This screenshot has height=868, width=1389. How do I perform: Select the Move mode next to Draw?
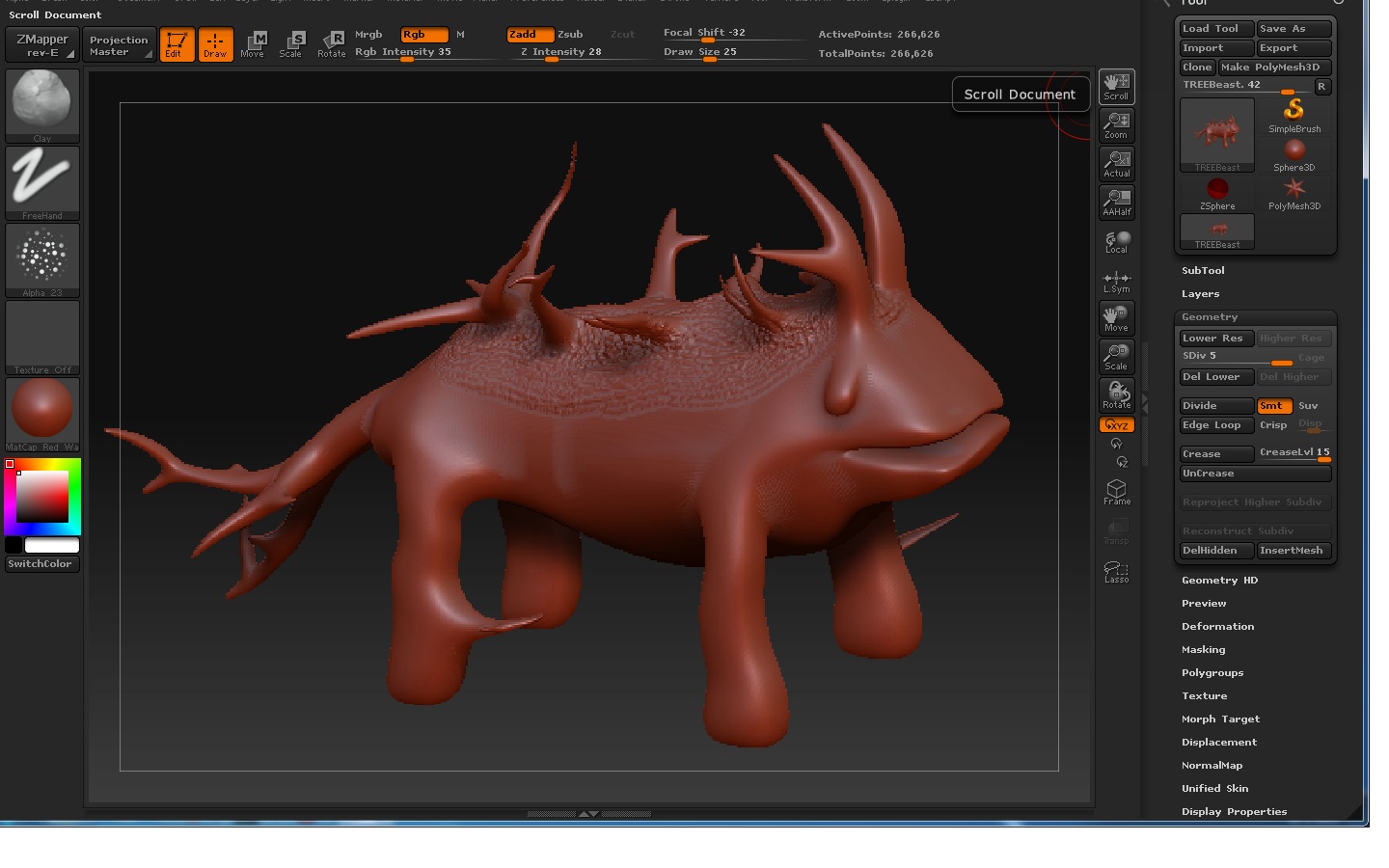click(253, 44)
